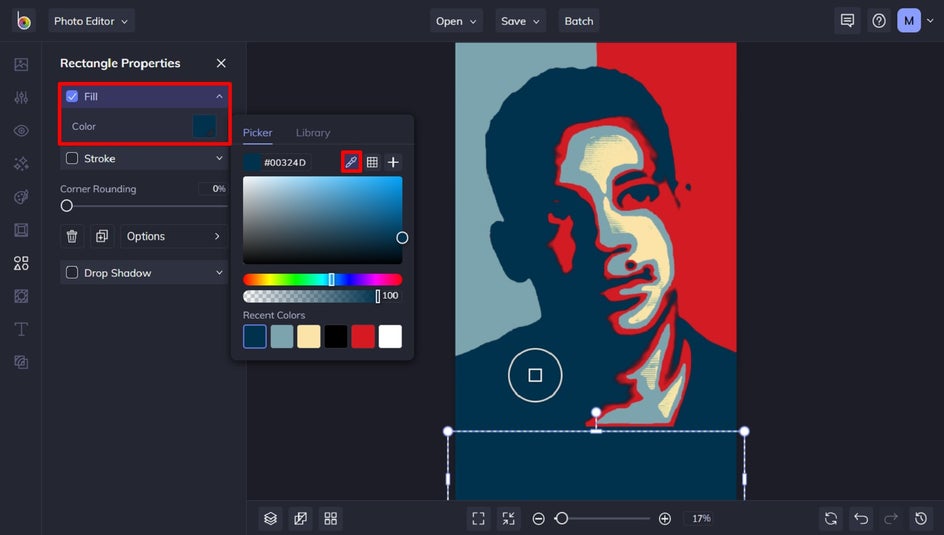Enable the Drop Shadow checkbox

(x=72, y=273)
